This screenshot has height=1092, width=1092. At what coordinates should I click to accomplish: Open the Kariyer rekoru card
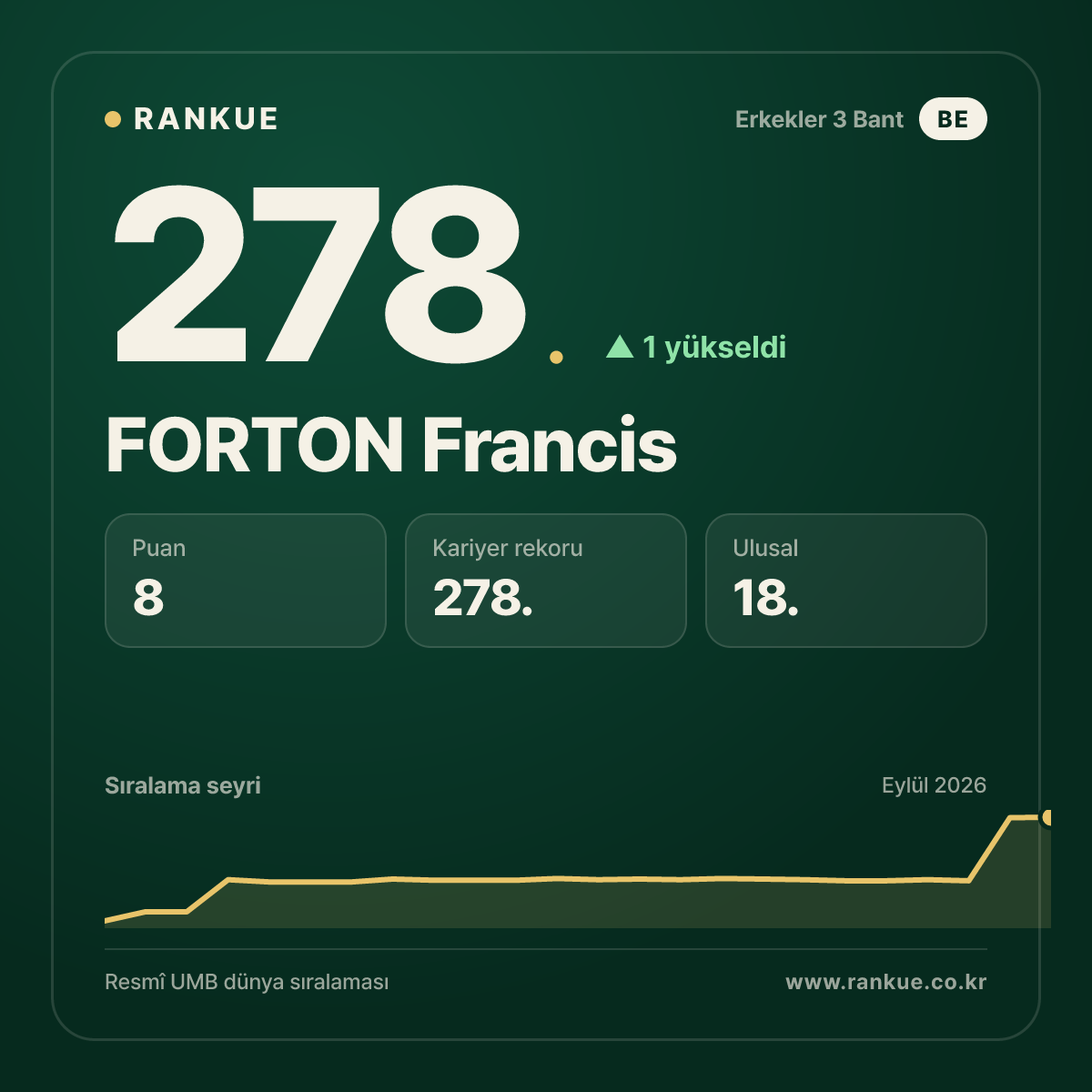pyautogui.click(x=546, y=581)
